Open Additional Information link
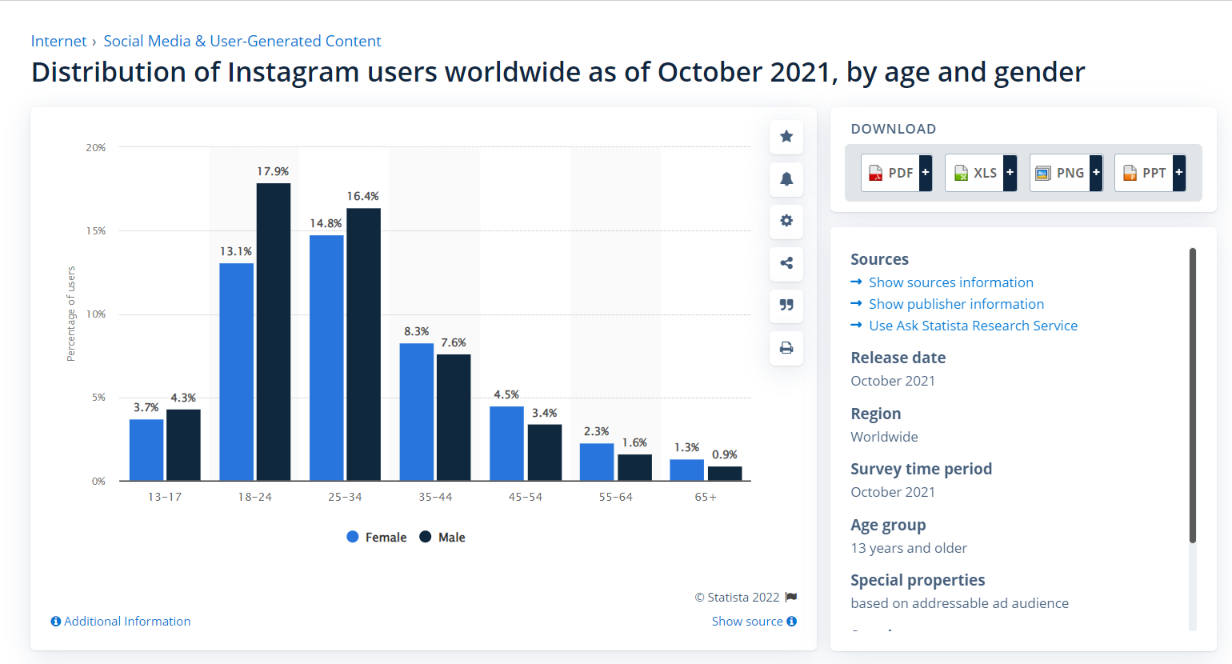The height and width of the screenshot is (664, 1232). (x=127, y=621)
